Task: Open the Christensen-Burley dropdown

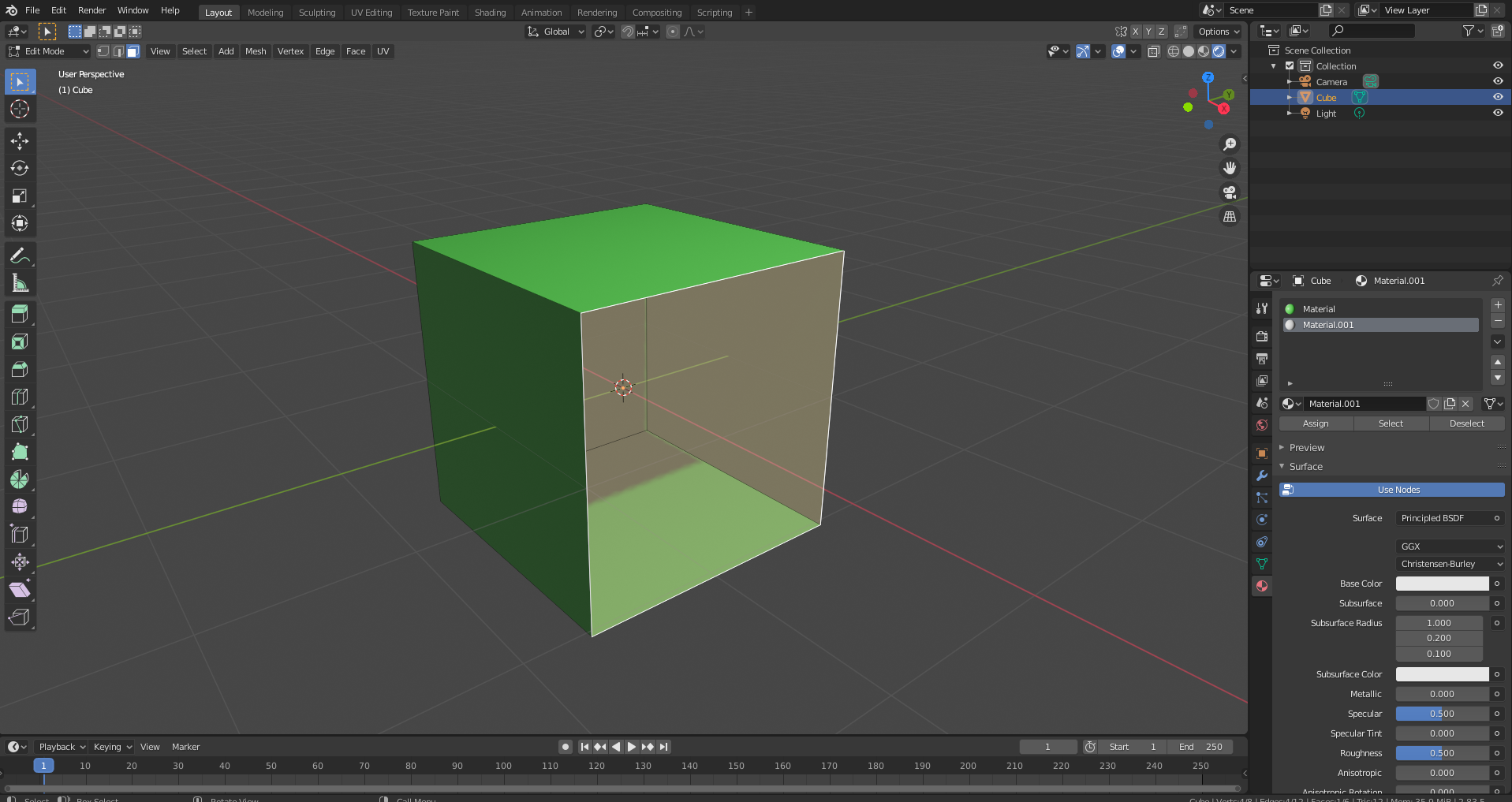Action: click(1450, 564)
